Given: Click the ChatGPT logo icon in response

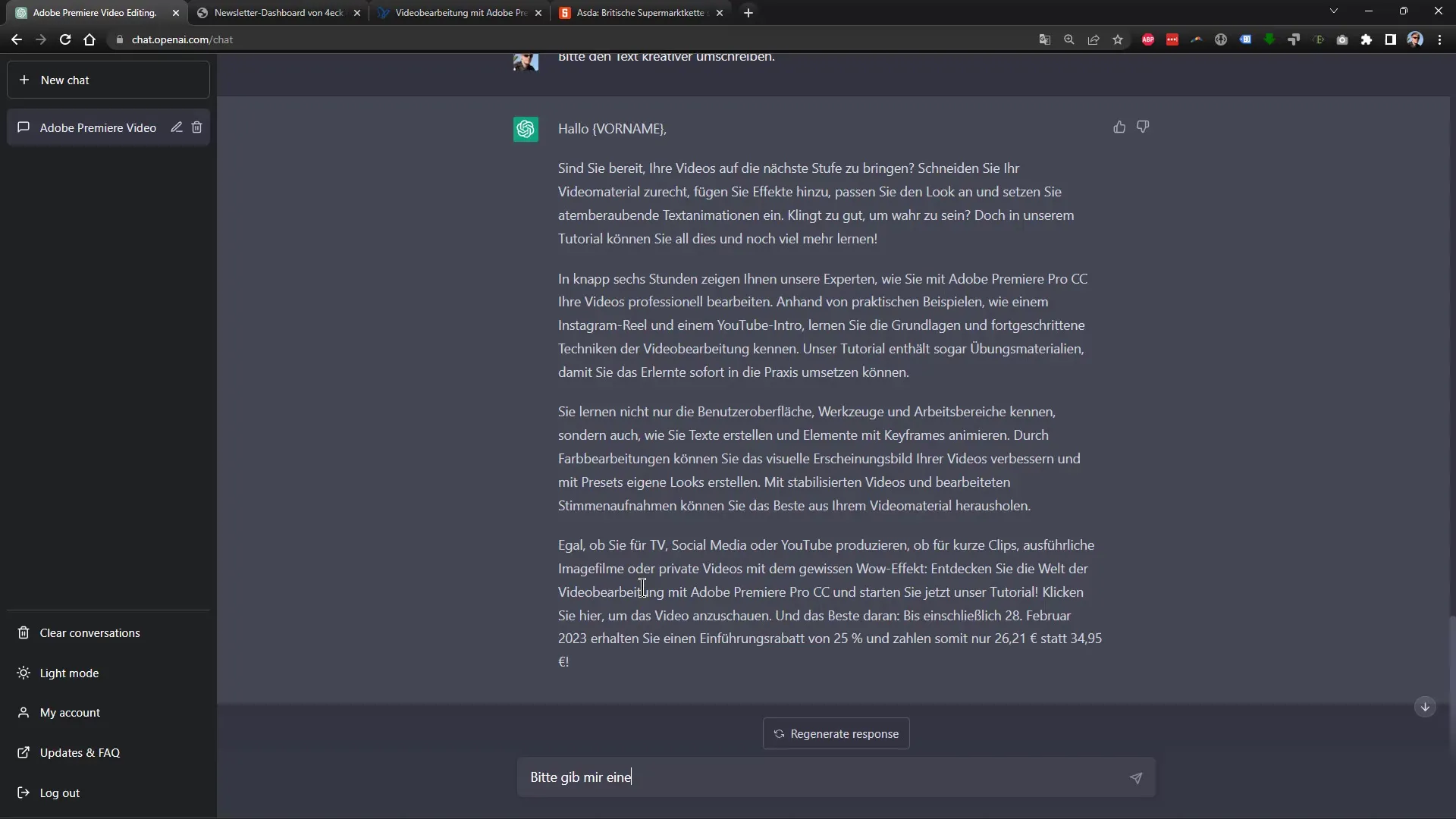Looking at the screenshot, I should click(526, 128).
